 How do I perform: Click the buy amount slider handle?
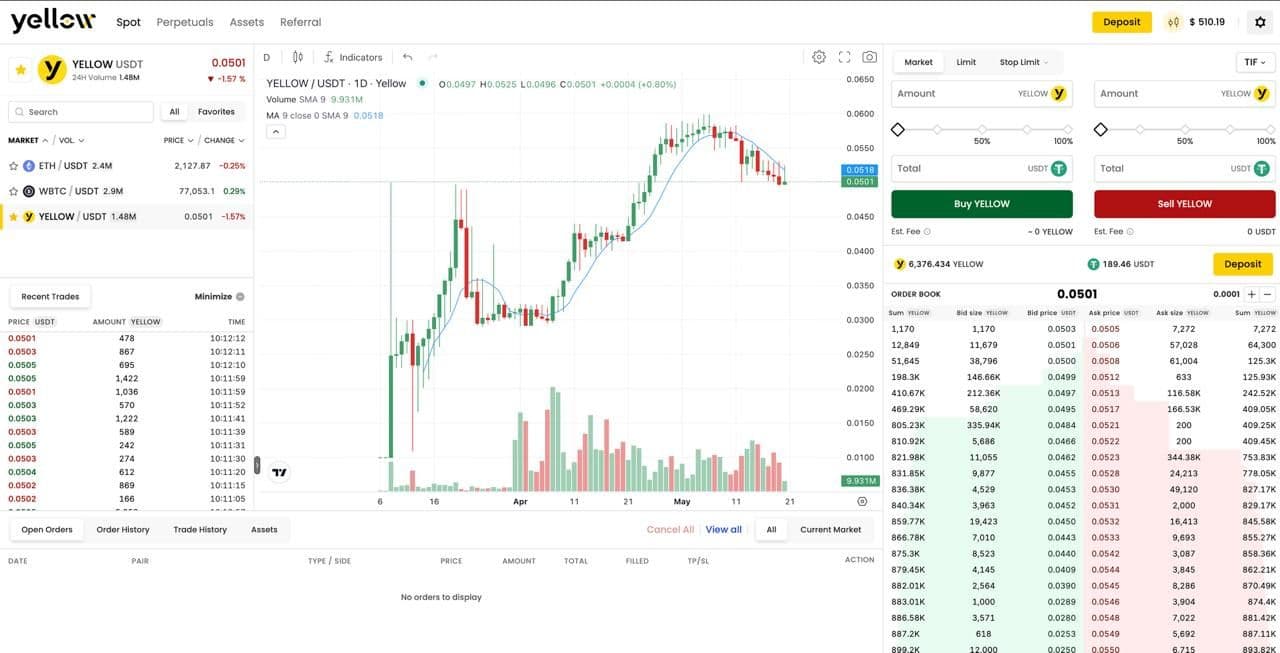[898, 130]
